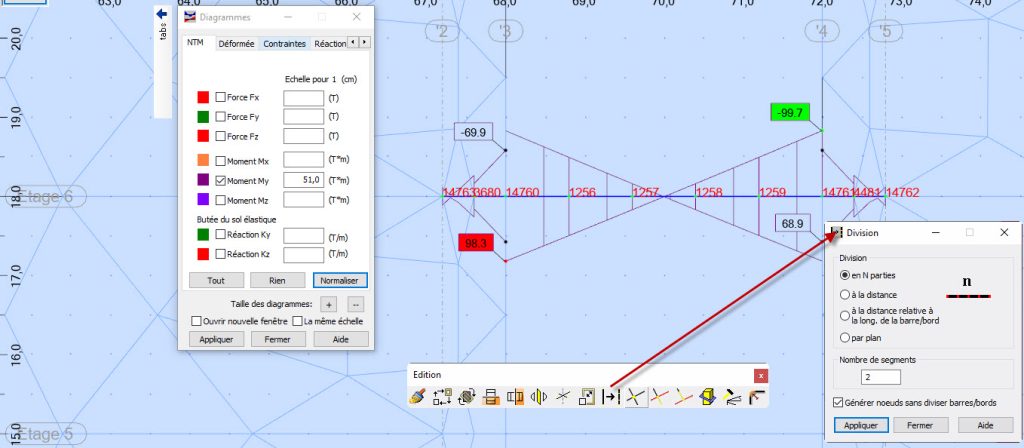
Task: Enable the Force Fx checkbox
Action: coord(221,98)
